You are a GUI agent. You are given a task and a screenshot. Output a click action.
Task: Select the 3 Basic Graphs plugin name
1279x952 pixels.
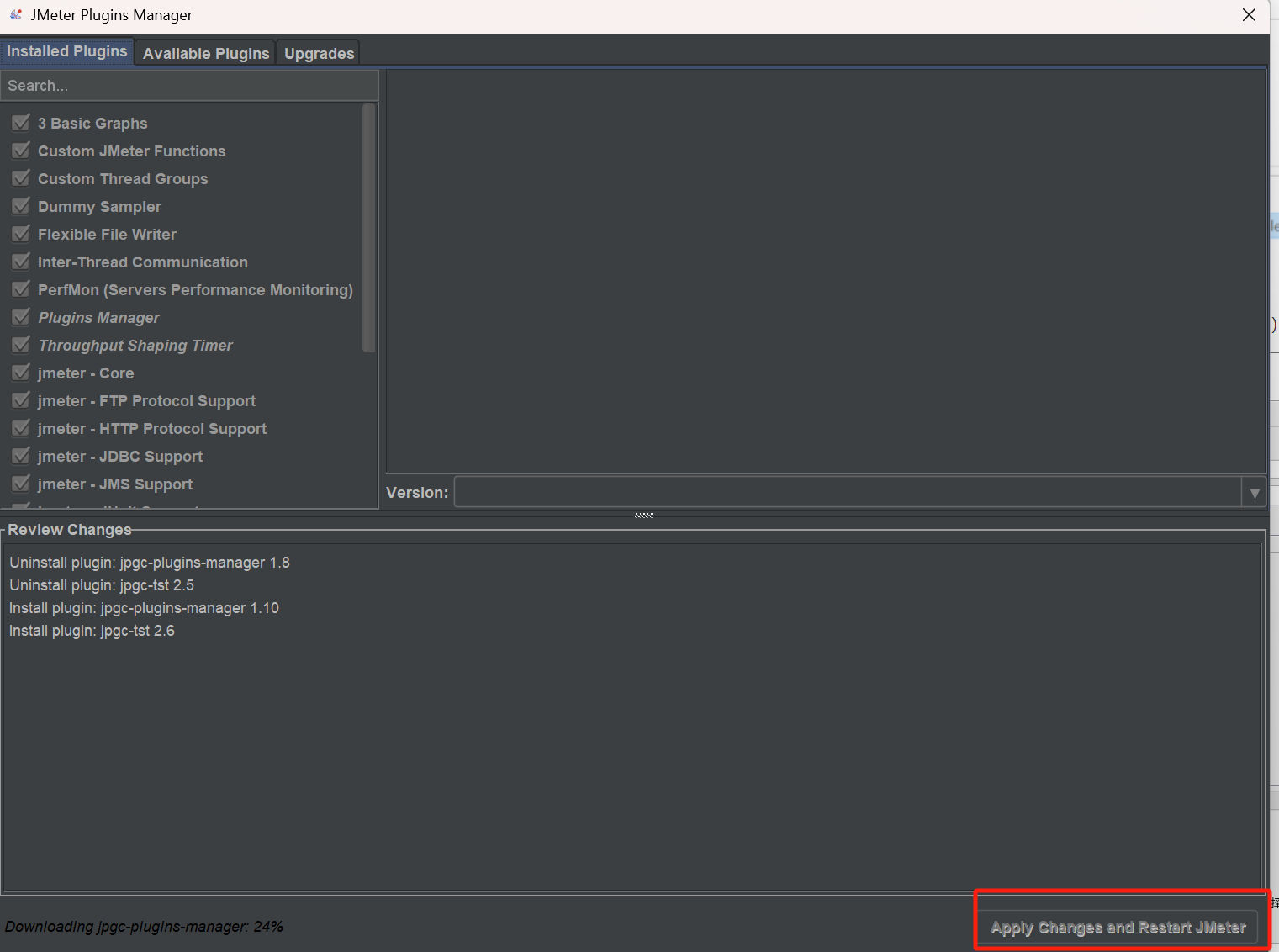tap(92, 124)
